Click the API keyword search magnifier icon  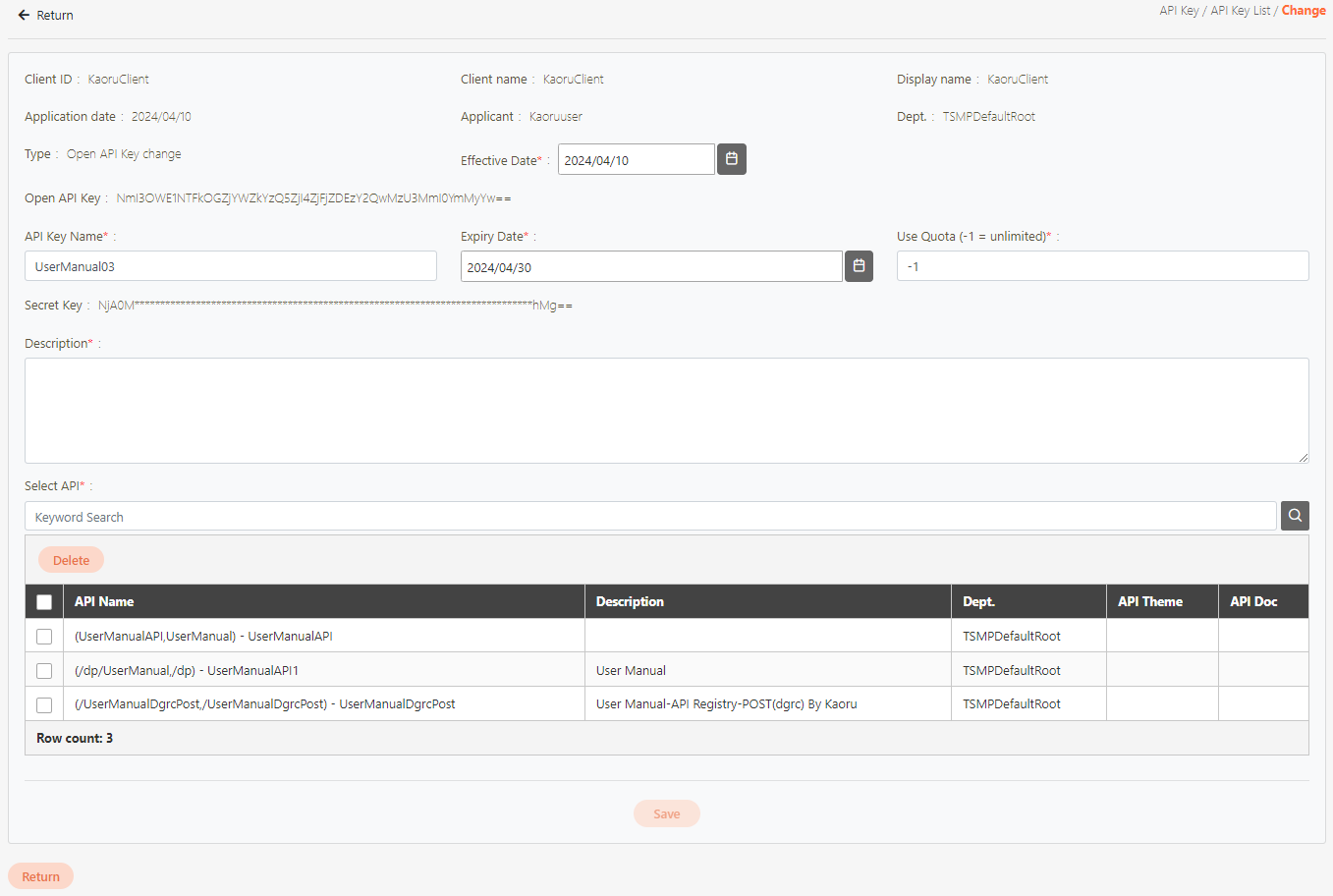point(1295,516)
